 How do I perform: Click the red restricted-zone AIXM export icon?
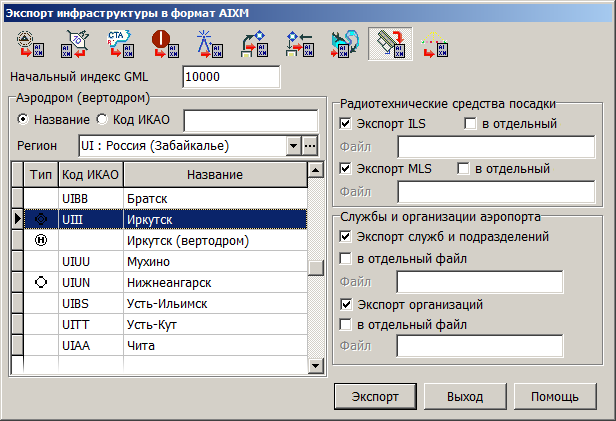(x=165, y=44)
